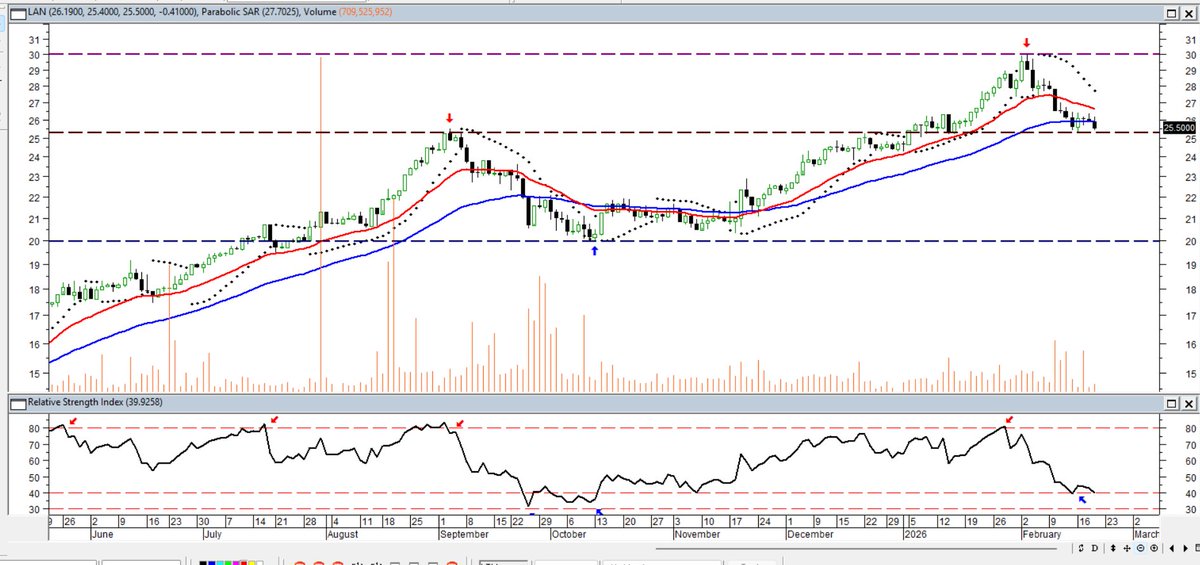
Task: Close the Relative Strength Index panel
Action: (x=1189, y=403)
